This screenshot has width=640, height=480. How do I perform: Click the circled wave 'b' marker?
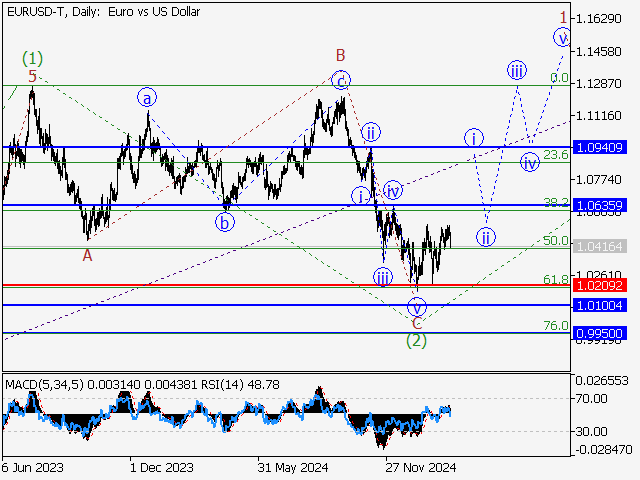pos(226,223)
